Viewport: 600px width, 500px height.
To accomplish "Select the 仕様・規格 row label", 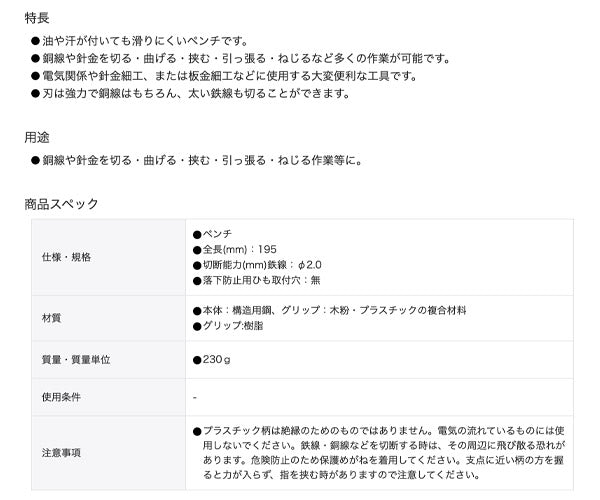I will (x=66, y=257).
